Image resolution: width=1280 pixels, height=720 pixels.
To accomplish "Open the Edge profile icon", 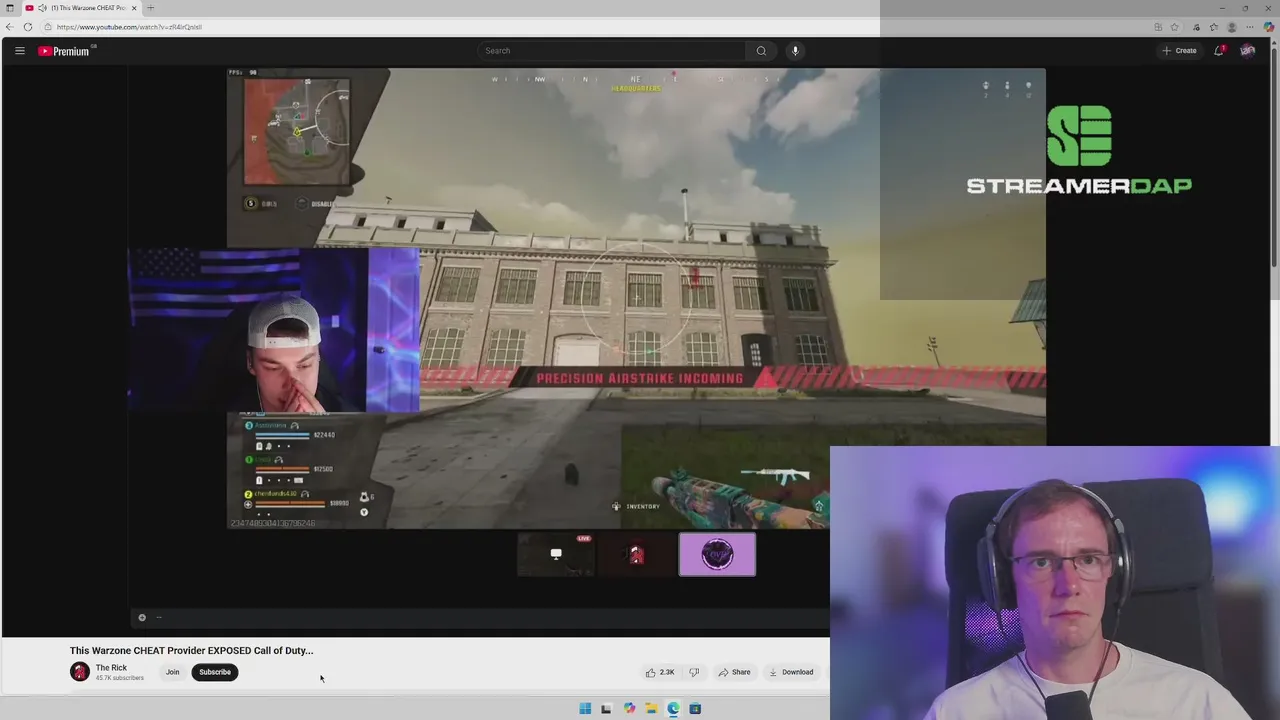I will 1232,27.
